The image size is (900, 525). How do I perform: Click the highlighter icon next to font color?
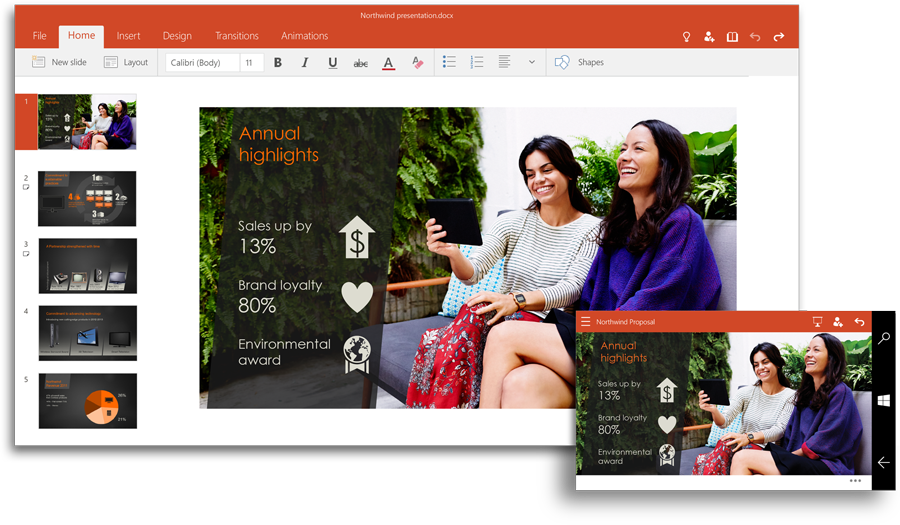coord(418,62)
